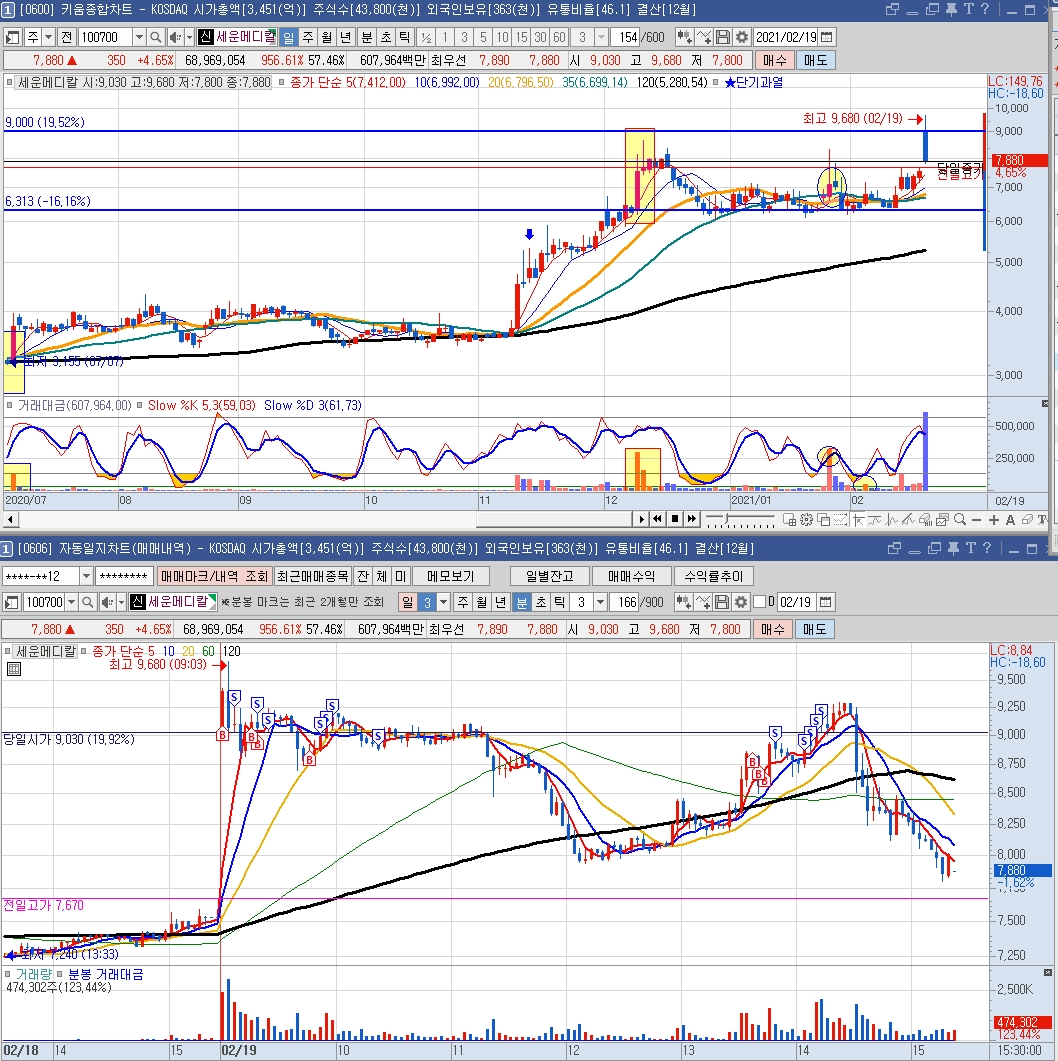Switch top chart to 월 monthly

[327, 37]
